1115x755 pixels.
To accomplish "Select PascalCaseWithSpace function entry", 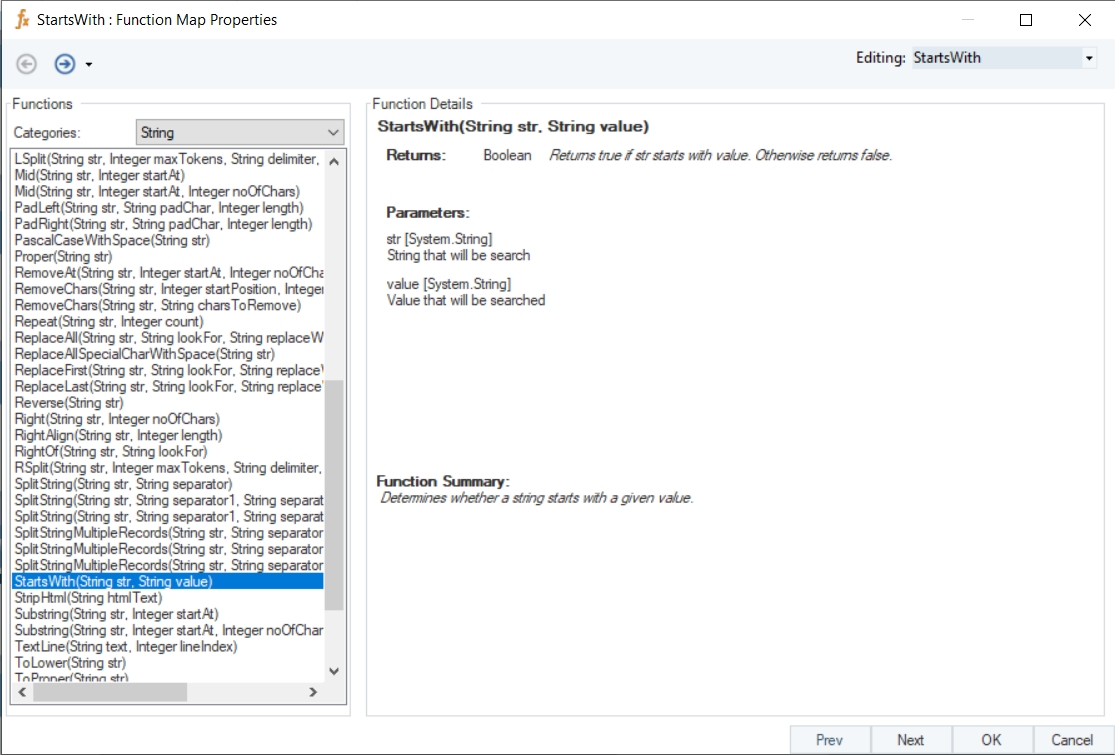I will coord(112,241).
